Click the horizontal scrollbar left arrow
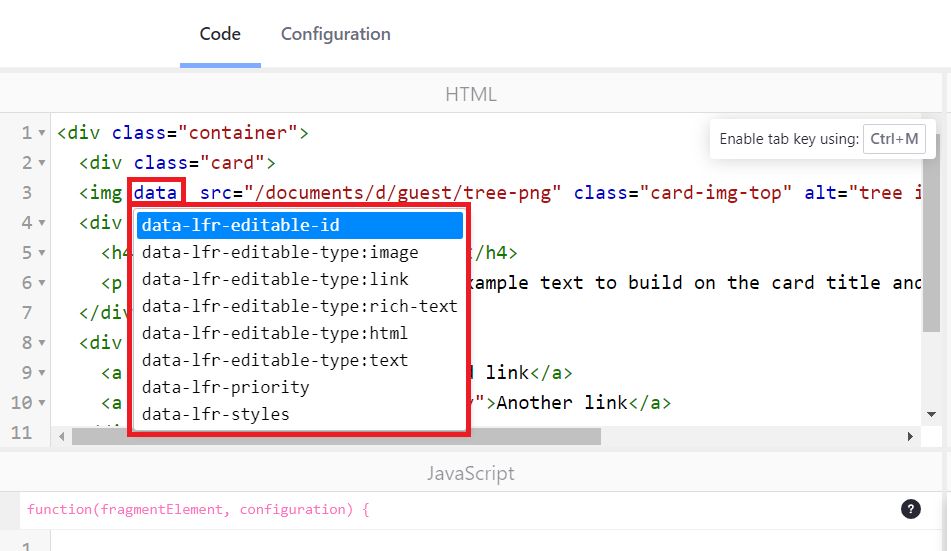The height and width of the screenshot is (551, 951). pos(61,436)
